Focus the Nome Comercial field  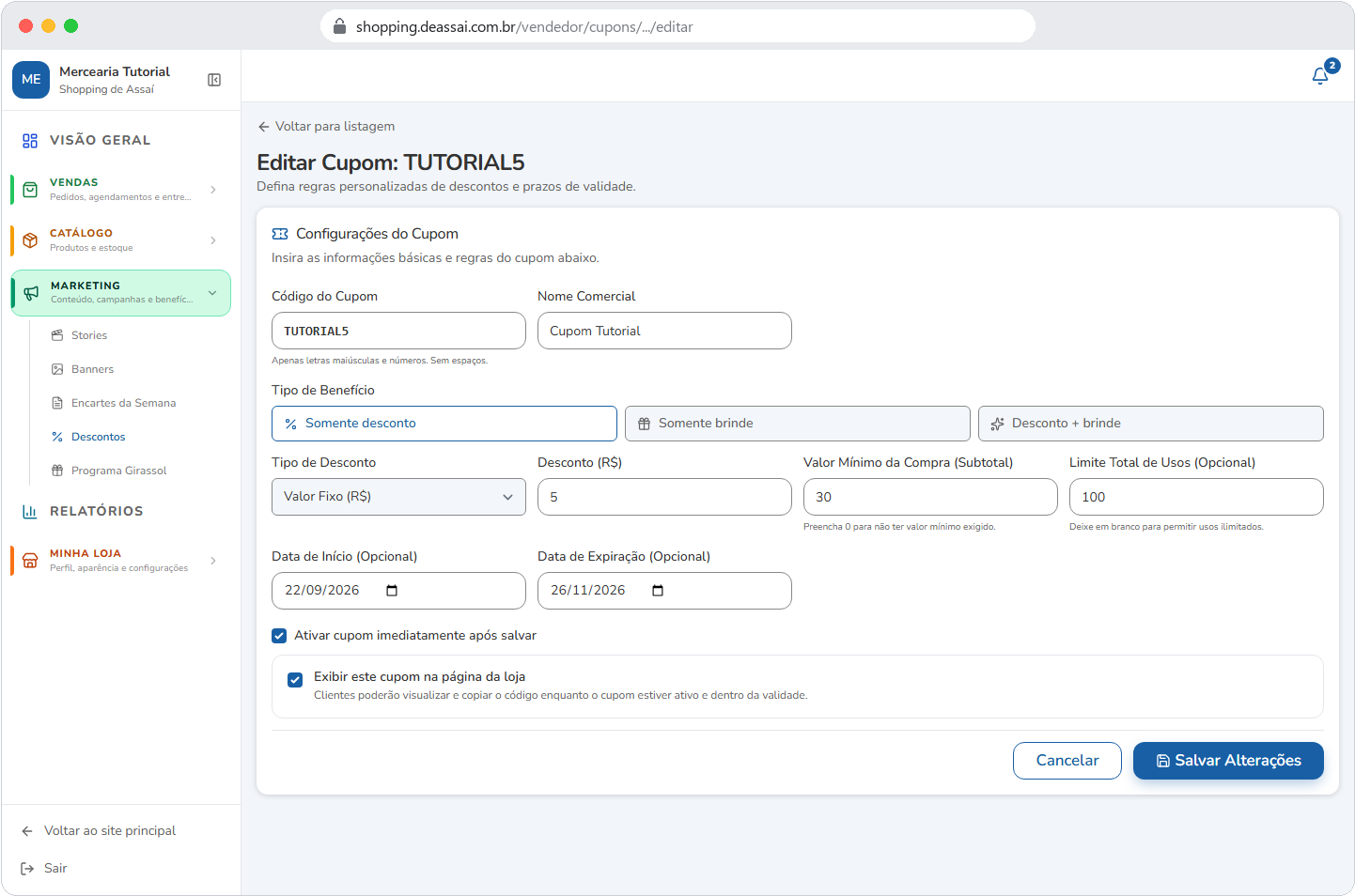tap(664, 331)
